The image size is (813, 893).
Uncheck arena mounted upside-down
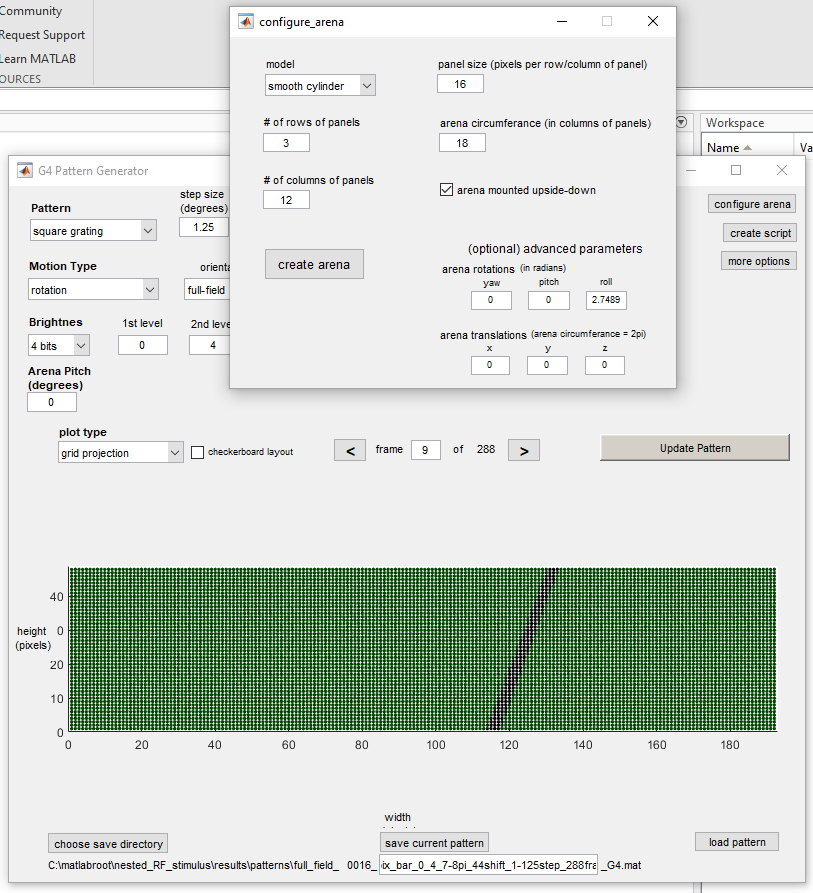pos(447,190)
